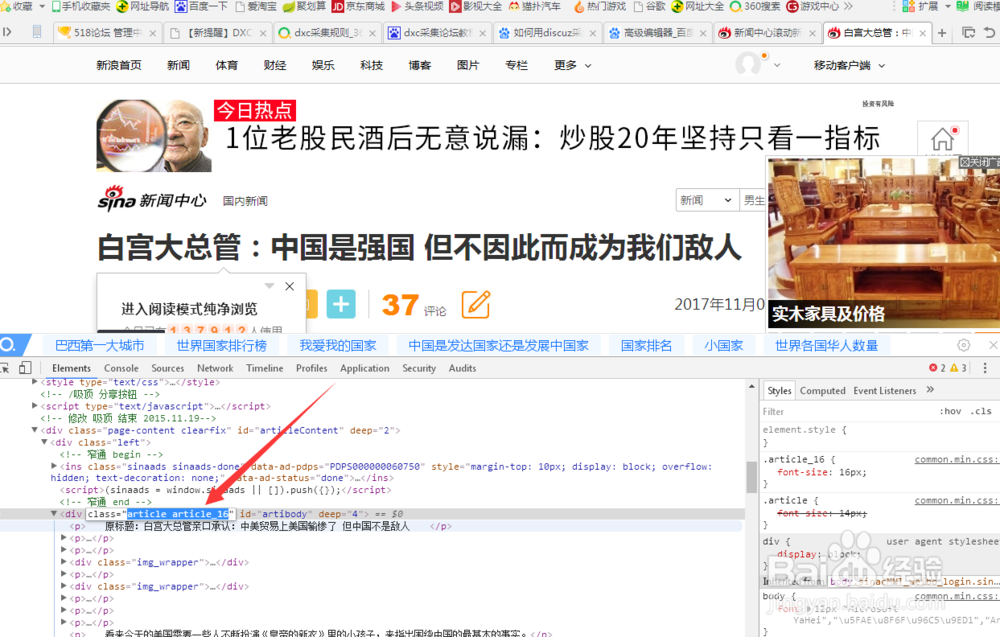Show more bookmarks with double chevron
The image size is (1000, 637).
tap(848, 6)
